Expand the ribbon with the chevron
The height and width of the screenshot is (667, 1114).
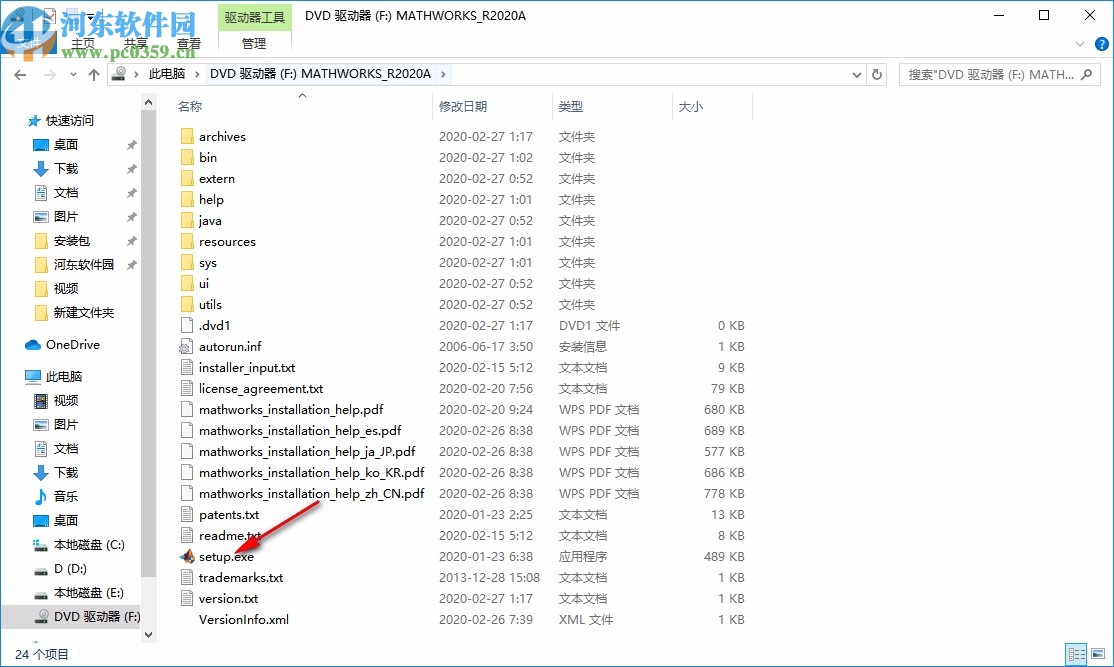point(1080,43)
